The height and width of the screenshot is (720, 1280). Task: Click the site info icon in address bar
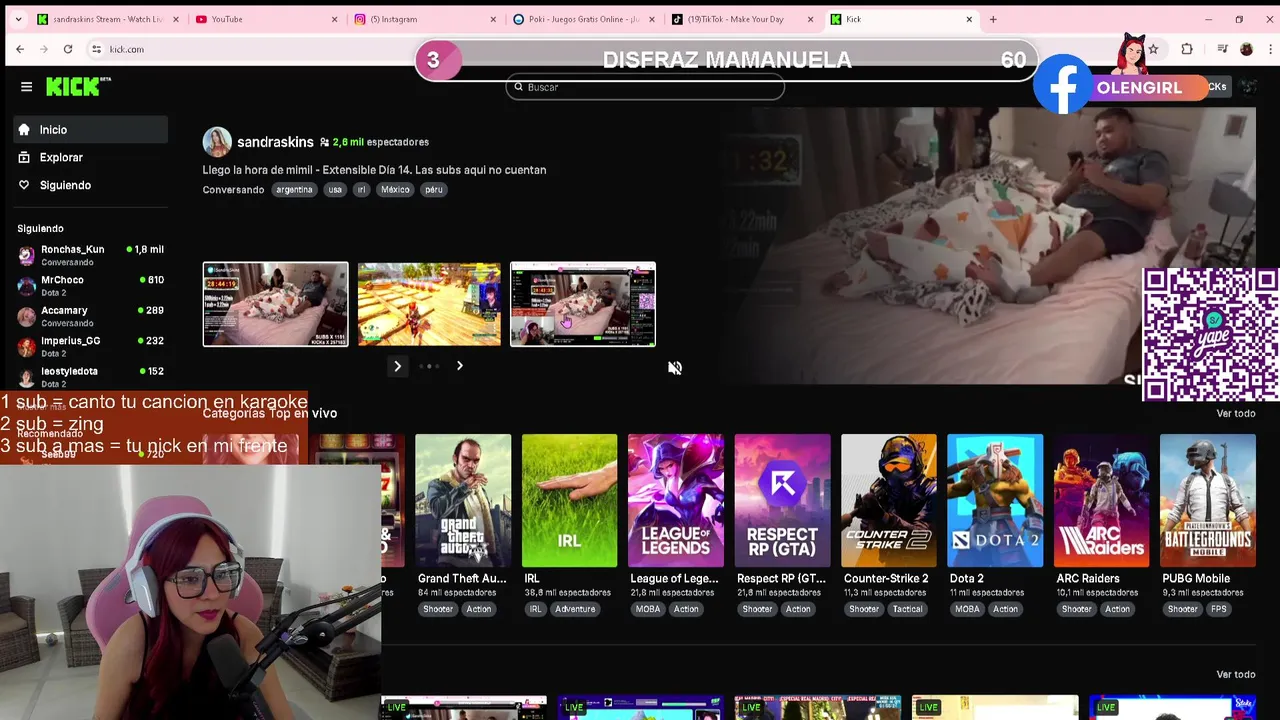(x=96, y=49)
